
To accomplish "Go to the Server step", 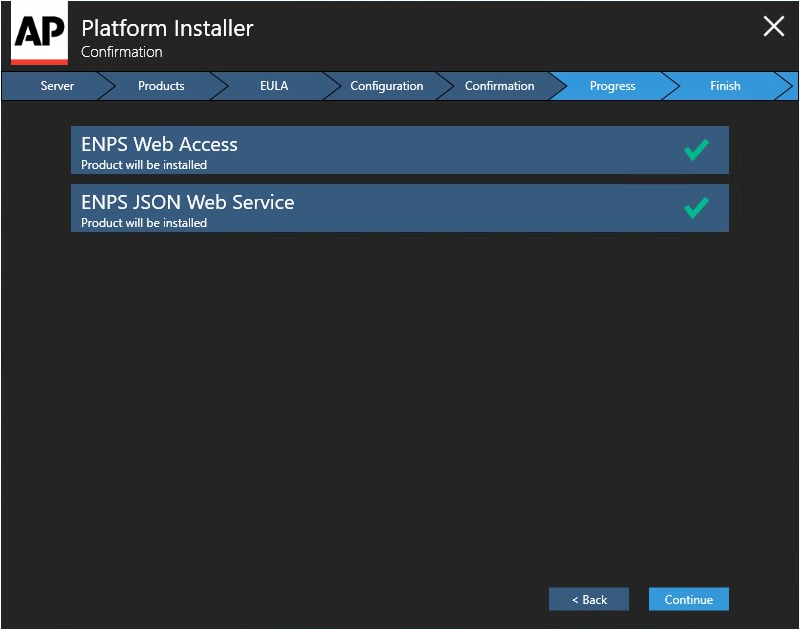I will (x=57, y=86).
